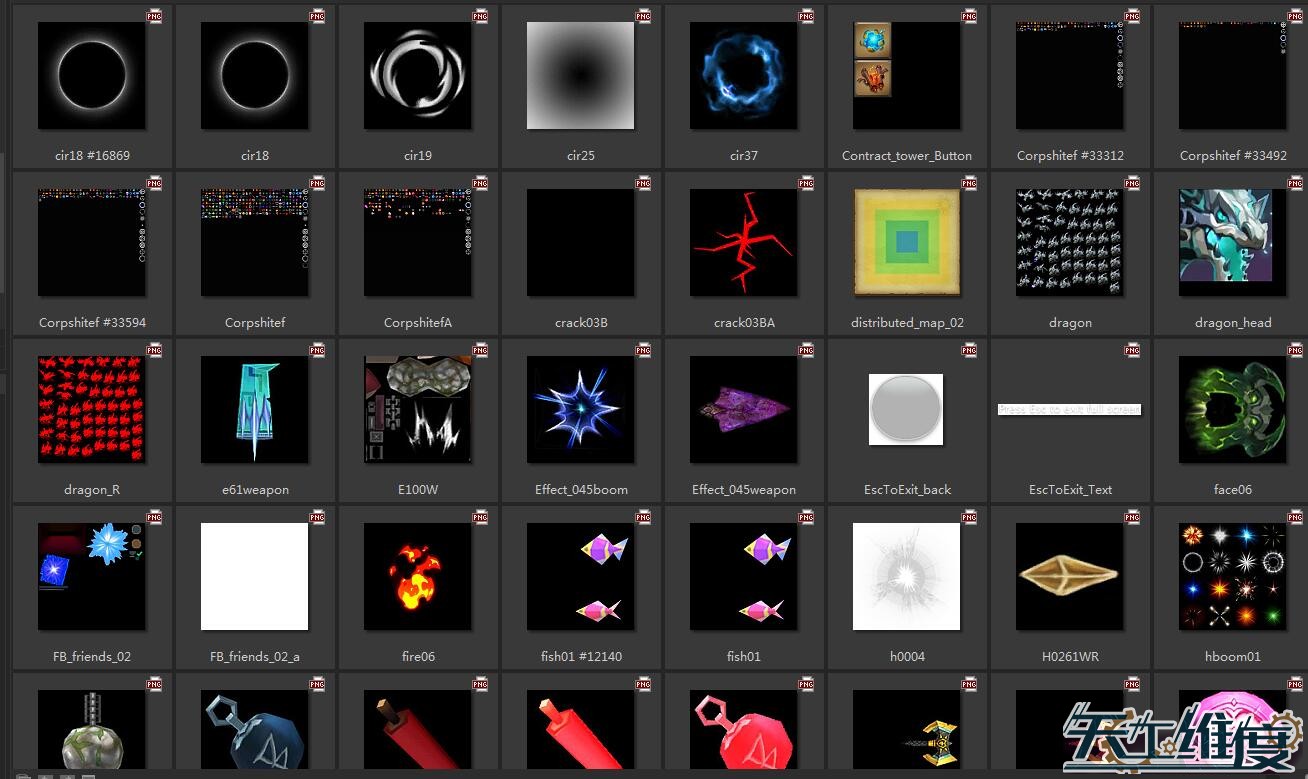This screenshot has height=779, width=1308.
Task: Click the EscToExit_Text file name label
Action: tap(1070, 490)
